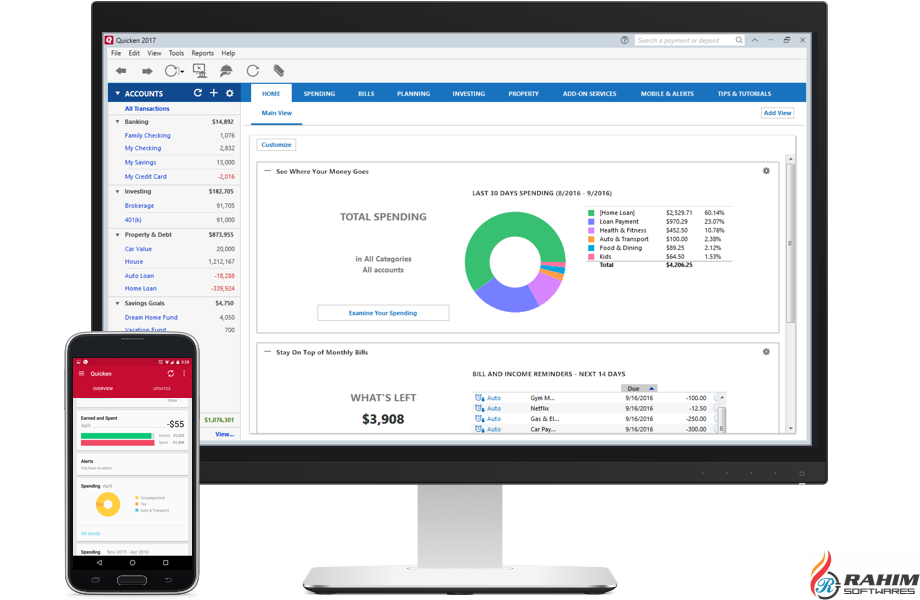Viewport: 920px width, 600px height.
Task: Collapse the ACCOUNTS sidebar triangle
Action: pos(117,93)
